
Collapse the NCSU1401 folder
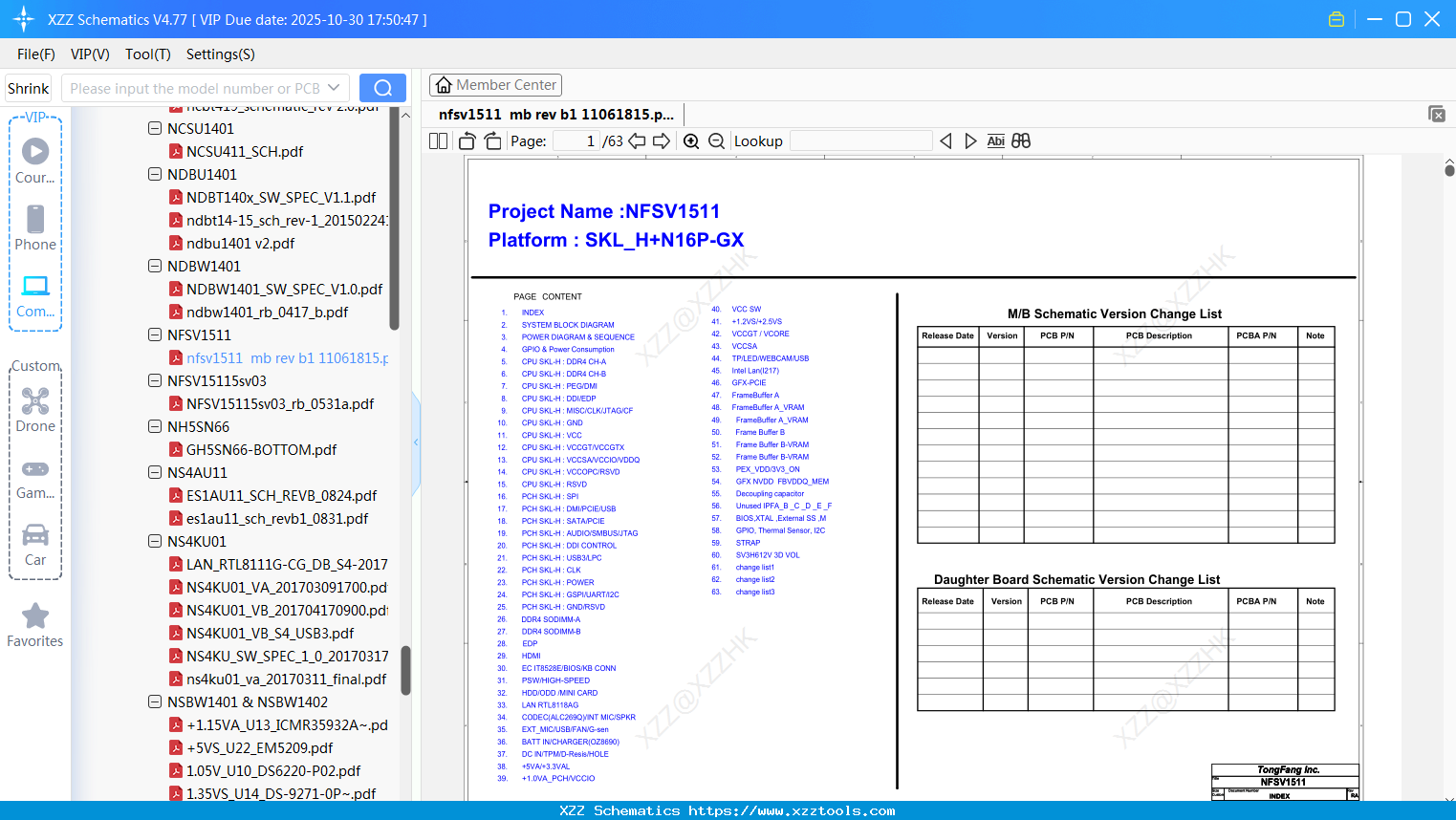click(x=155, y=128)
